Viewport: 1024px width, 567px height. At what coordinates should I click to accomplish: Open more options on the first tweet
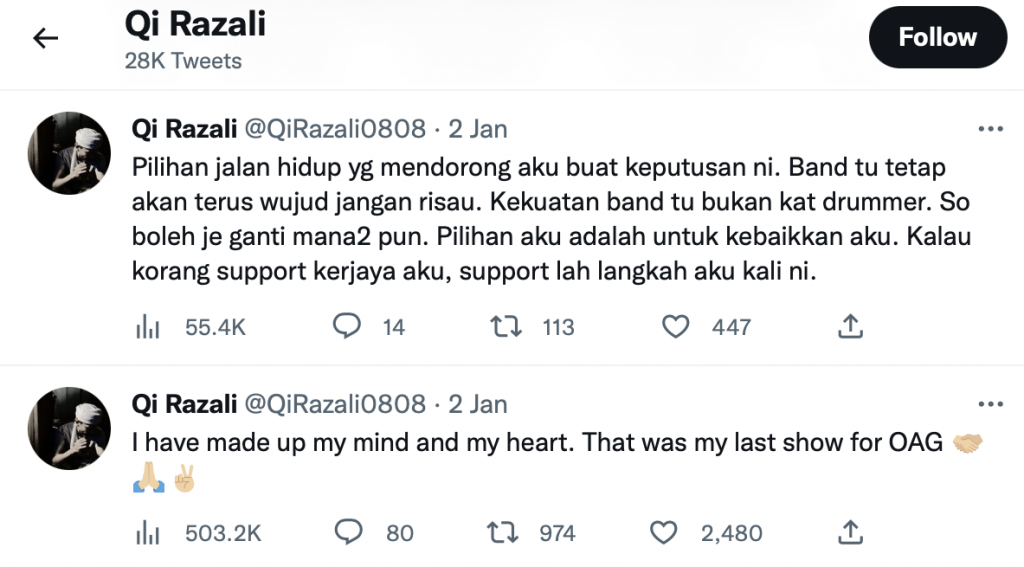coord(990,129)
